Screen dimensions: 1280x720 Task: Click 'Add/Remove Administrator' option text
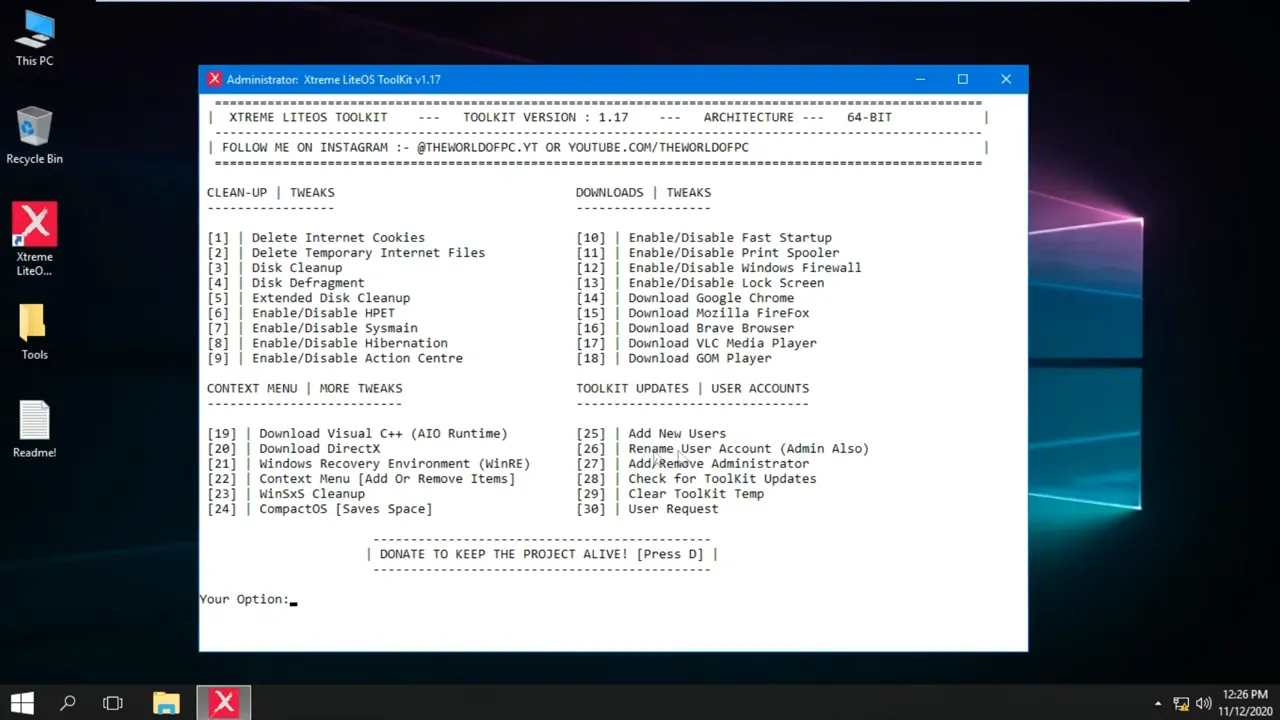719,464
